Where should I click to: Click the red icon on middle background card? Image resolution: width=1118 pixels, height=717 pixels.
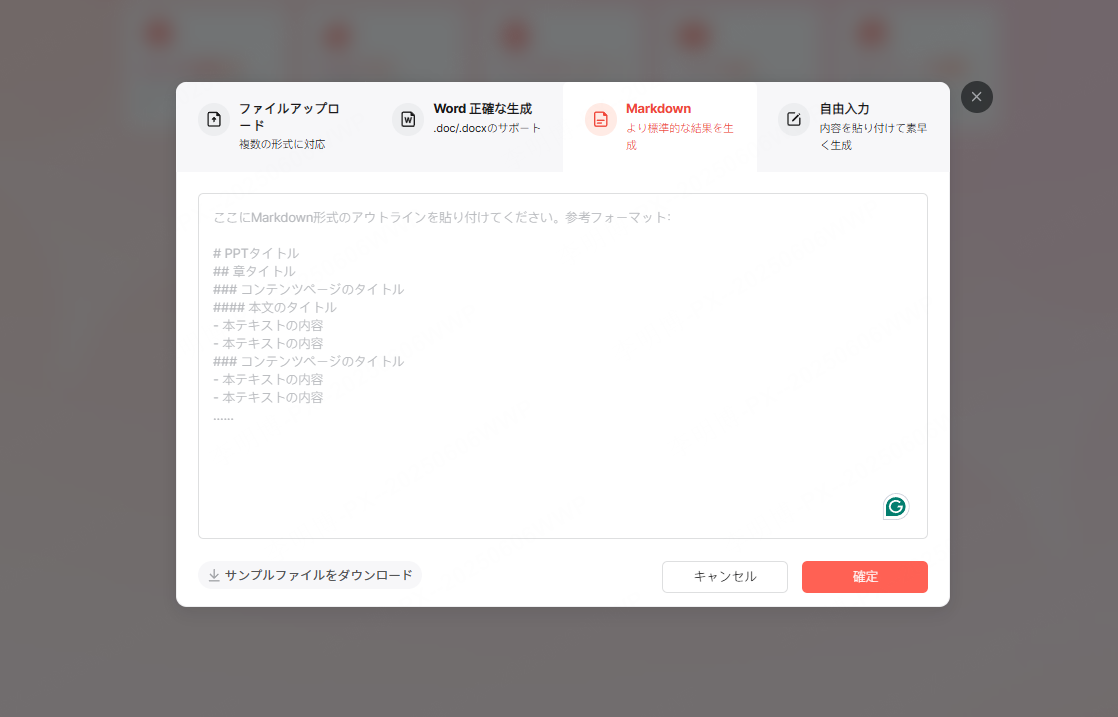coord(514,31)
